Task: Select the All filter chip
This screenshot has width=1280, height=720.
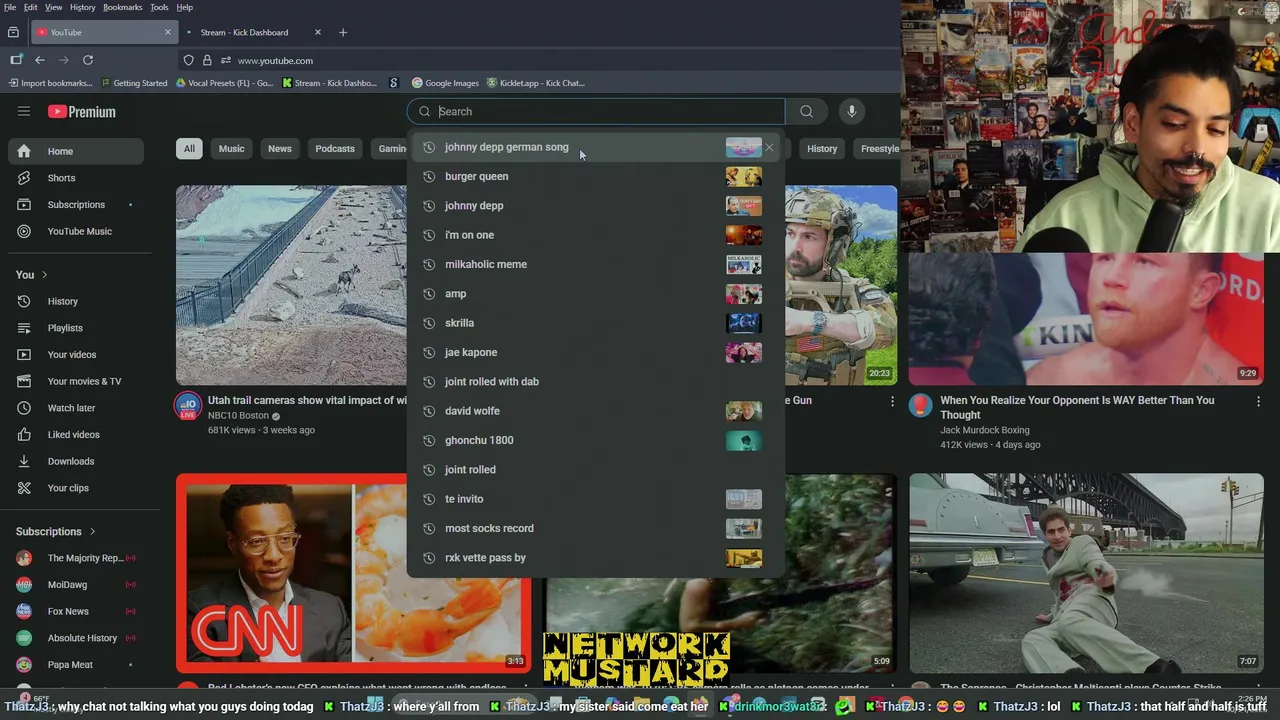Action: click(189, 149)
